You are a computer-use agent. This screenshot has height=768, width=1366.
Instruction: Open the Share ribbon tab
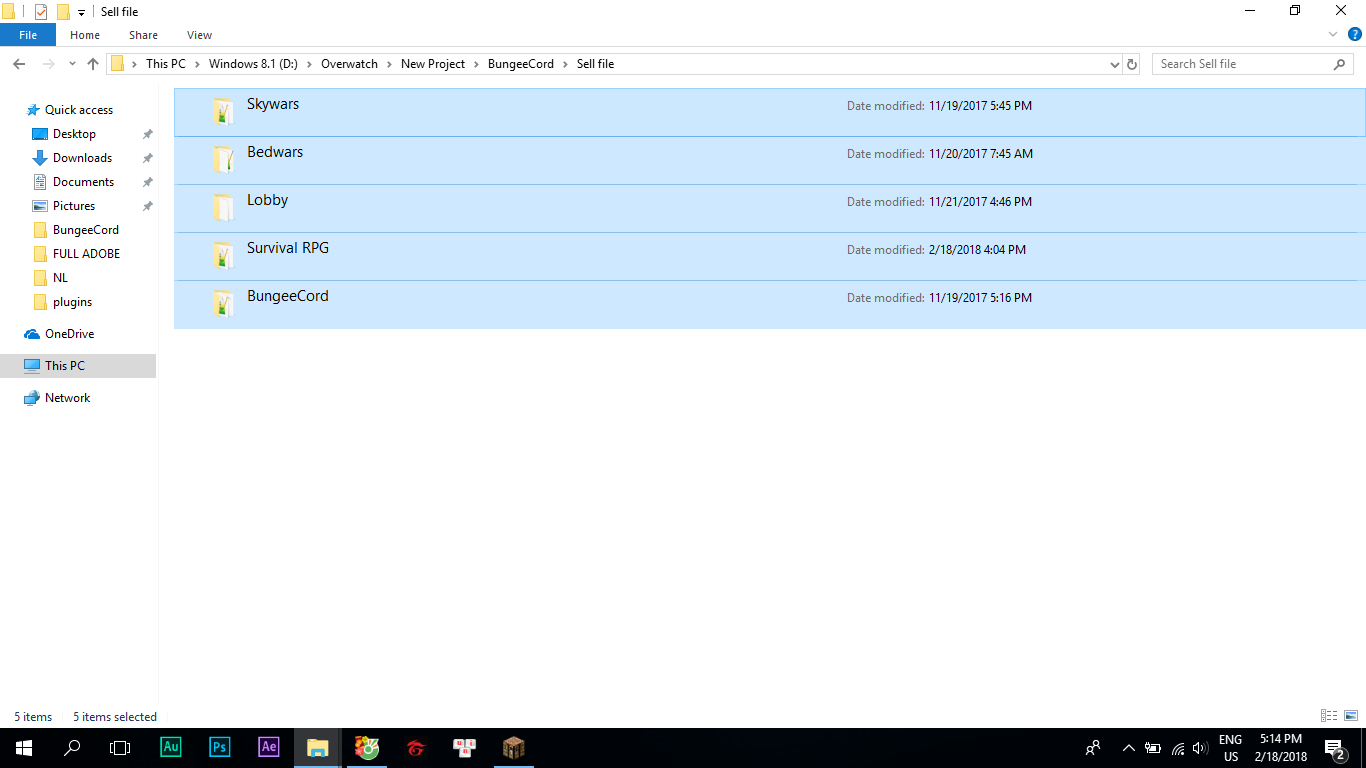(x=143, y=35)
